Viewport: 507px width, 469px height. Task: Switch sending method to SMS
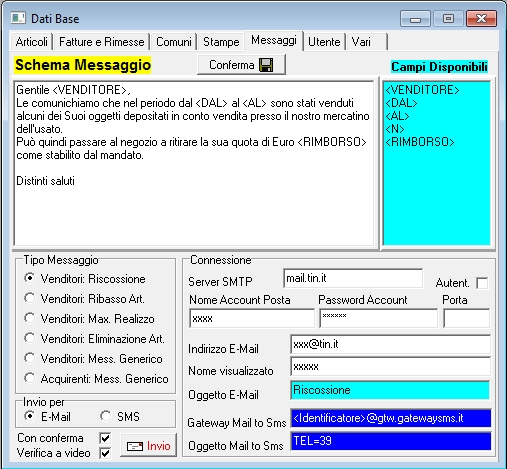click(x=106, y=416)
